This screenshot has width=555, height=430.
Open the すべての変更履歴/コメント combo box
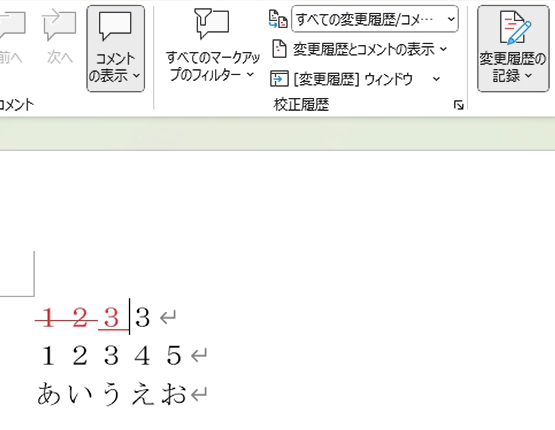(x=374, y=19)
